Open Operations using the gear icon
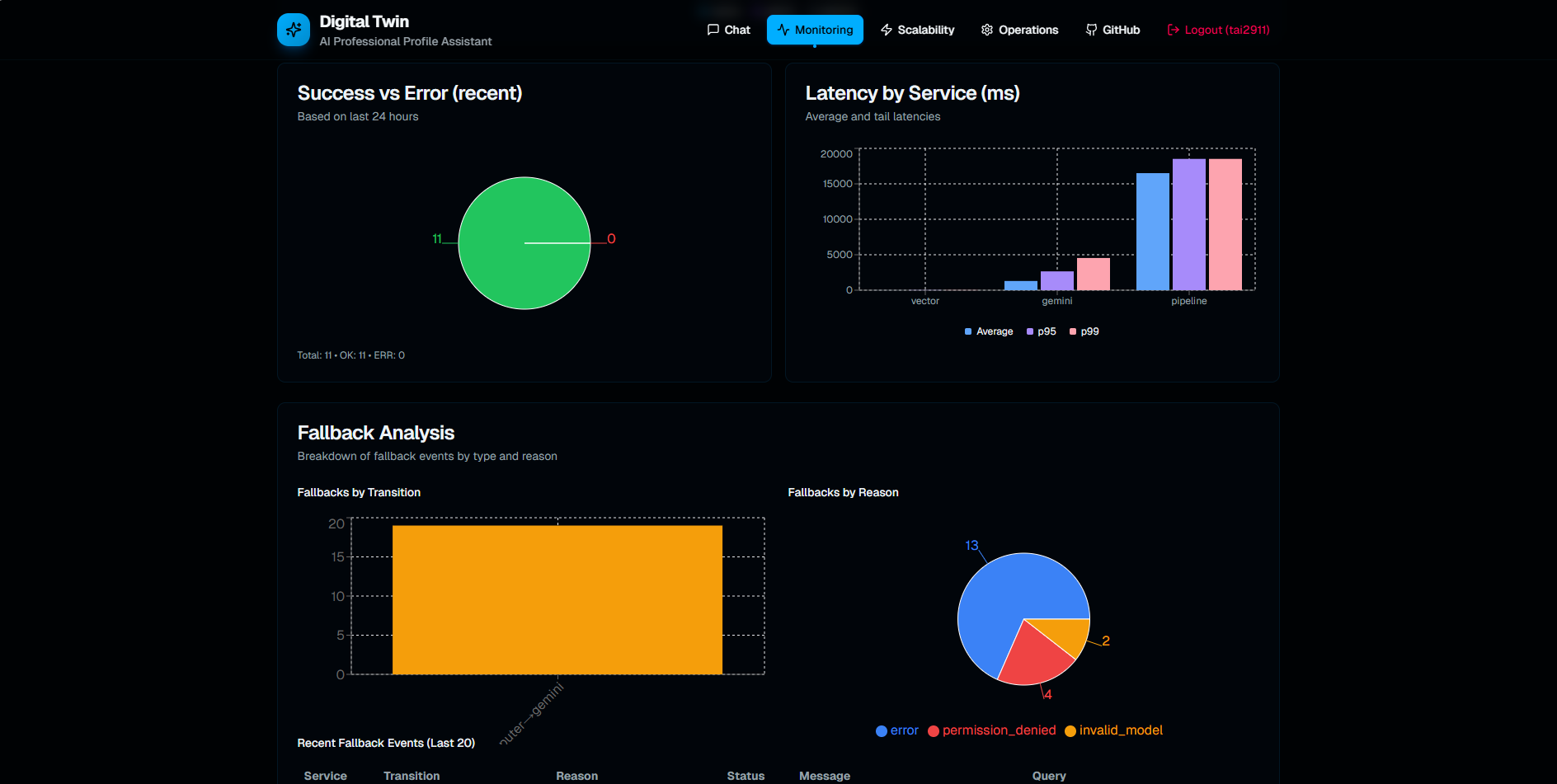 pos(986,29)
